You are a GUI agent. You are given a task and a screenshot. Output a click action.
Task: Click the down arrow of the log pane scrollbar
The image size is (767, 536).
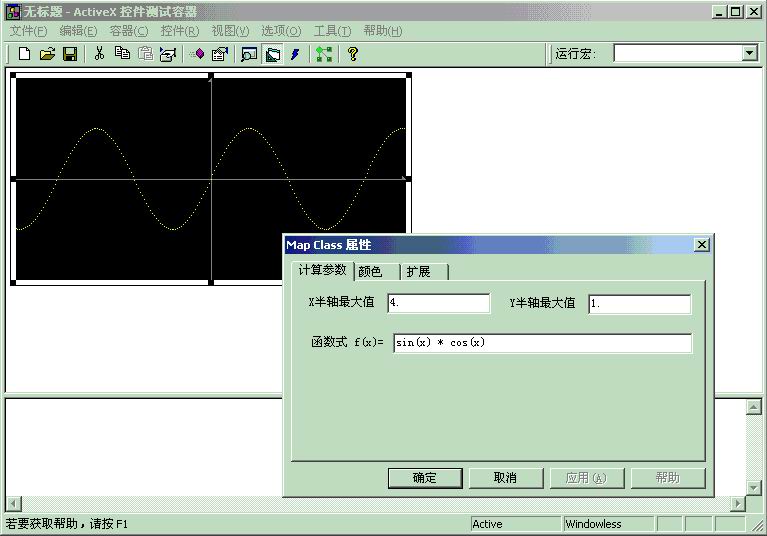click(x=754, y=488)
